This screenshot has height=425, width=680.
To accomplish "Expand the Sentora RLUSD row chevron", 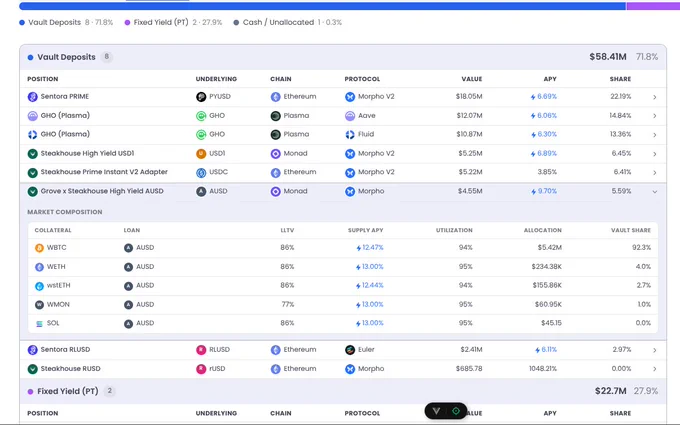I will click(x=655, y=350).
